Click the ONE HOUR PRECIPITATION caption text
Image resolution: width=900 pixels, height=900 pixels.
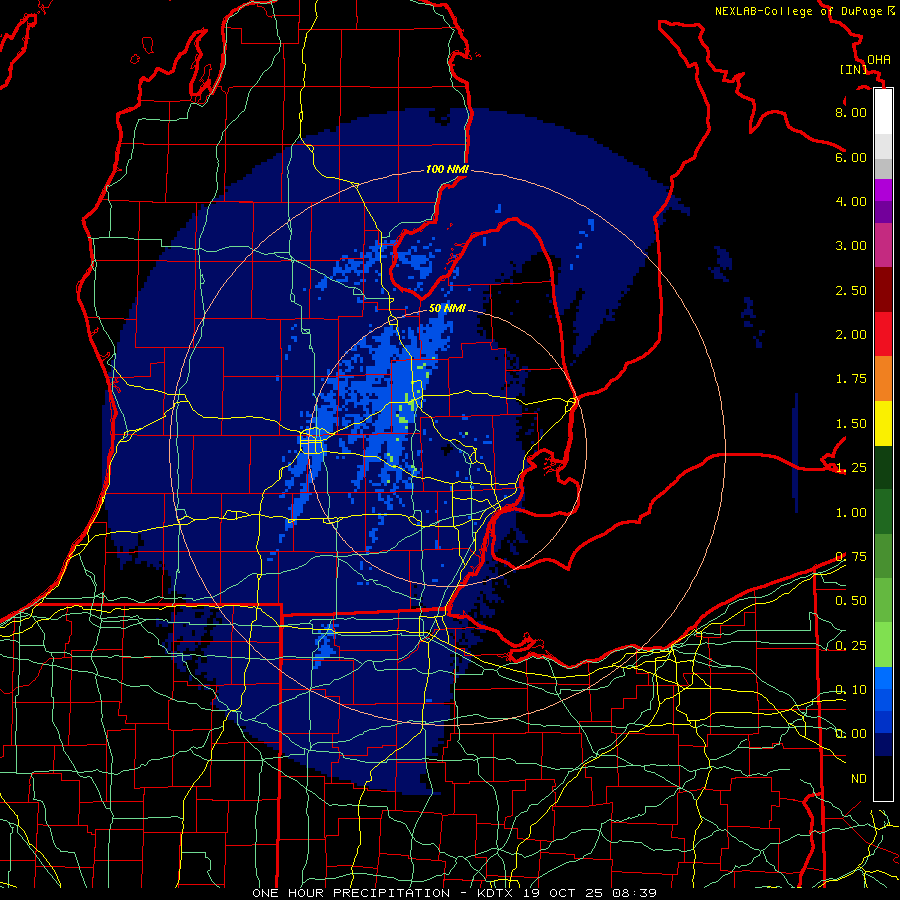pos(351,893)
